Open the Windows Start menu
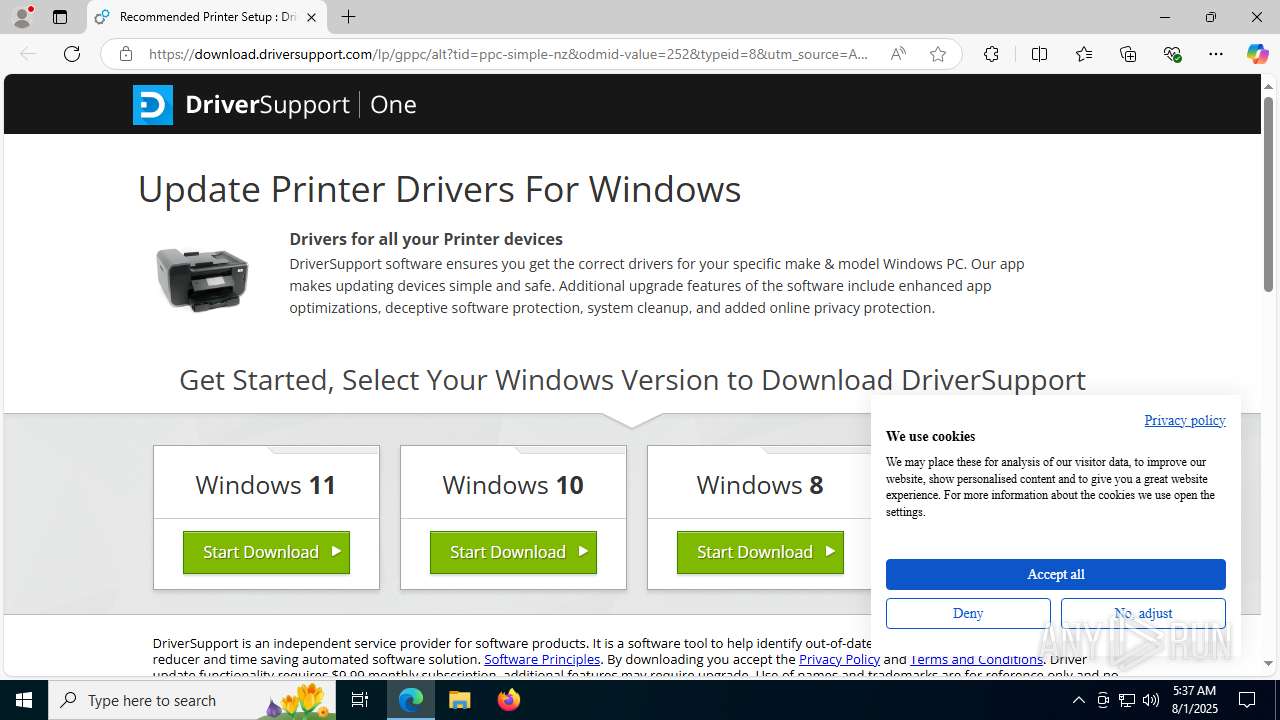Viewport: 1280px width, 720px height. coord(24,700)
